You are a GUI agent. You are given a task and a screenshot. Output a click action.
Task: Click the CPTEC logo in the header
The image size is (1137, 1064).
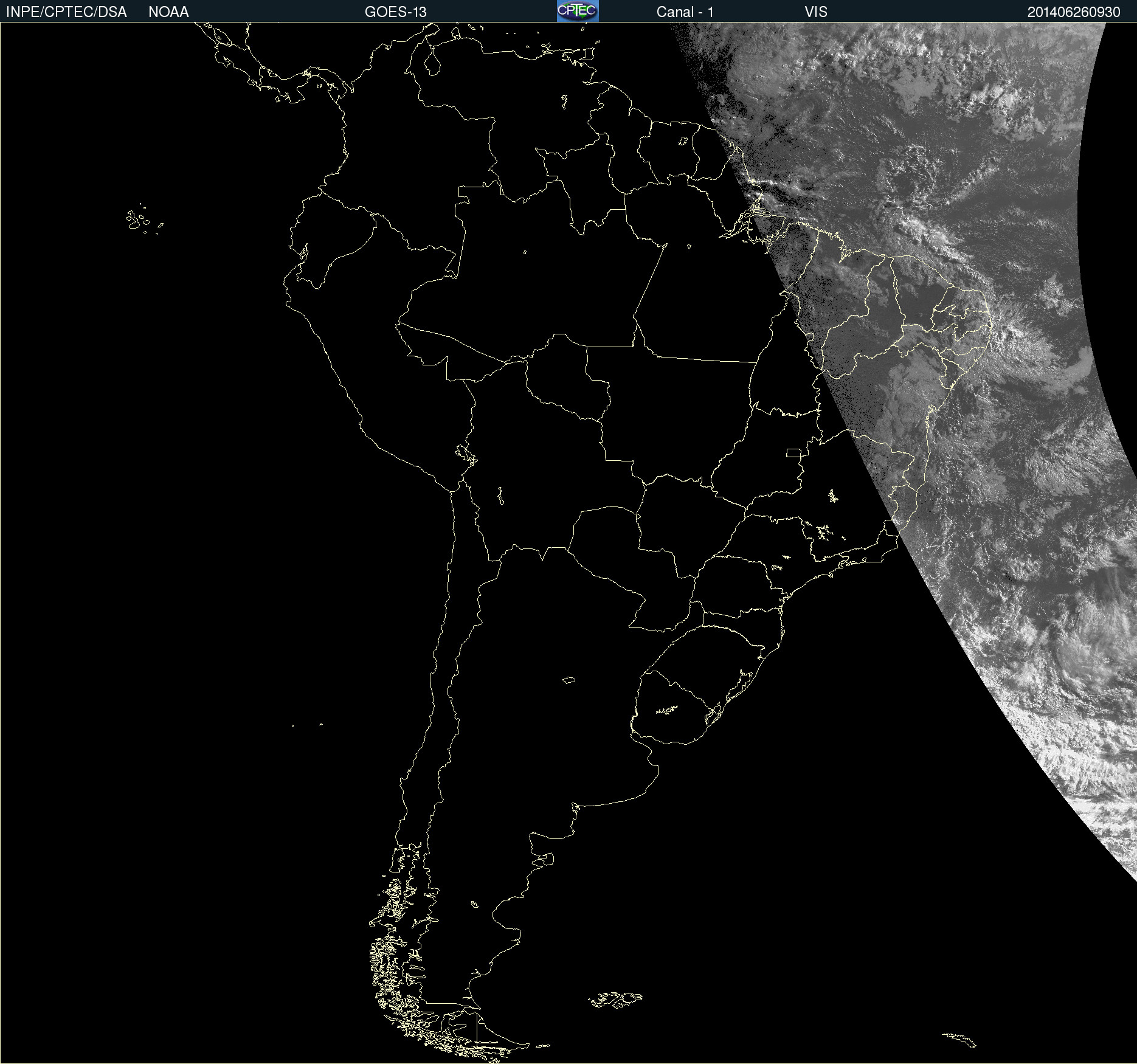[578, 11]
